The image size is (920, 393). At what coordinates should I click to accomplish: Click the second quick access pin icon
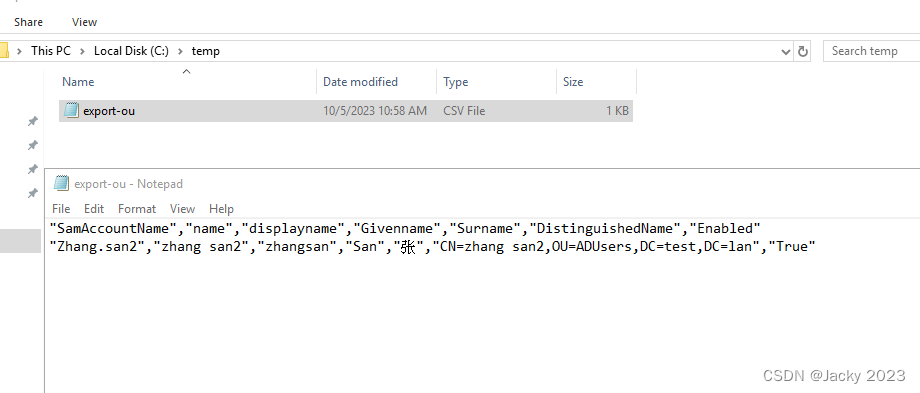[33, 145]
